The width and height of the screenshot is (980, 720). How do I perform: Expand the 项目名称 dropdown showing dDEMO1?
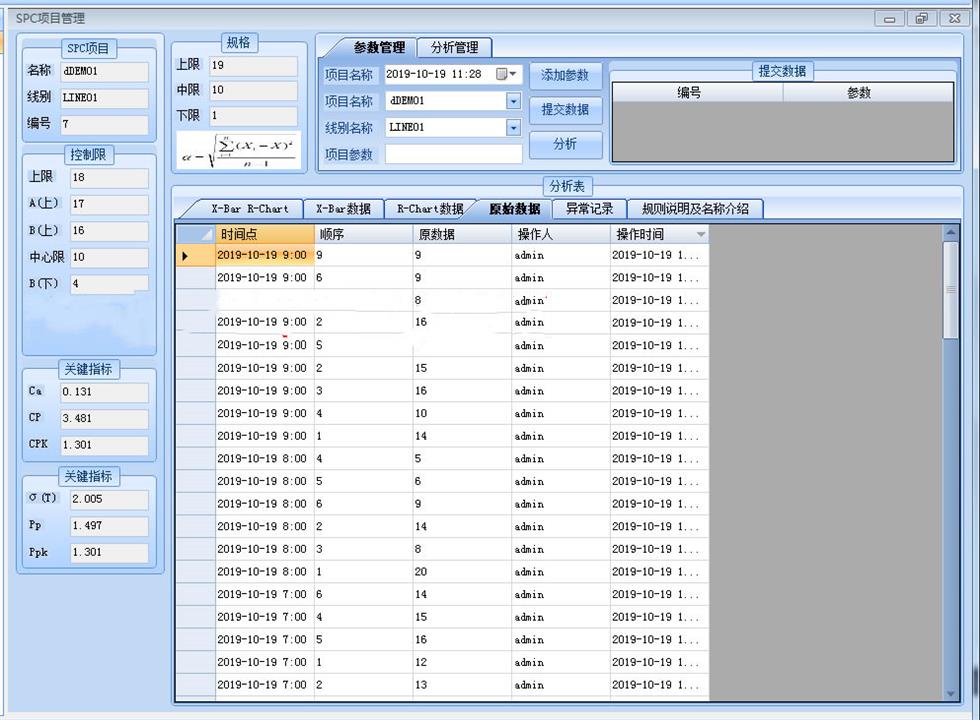click(x=513, y=101)
